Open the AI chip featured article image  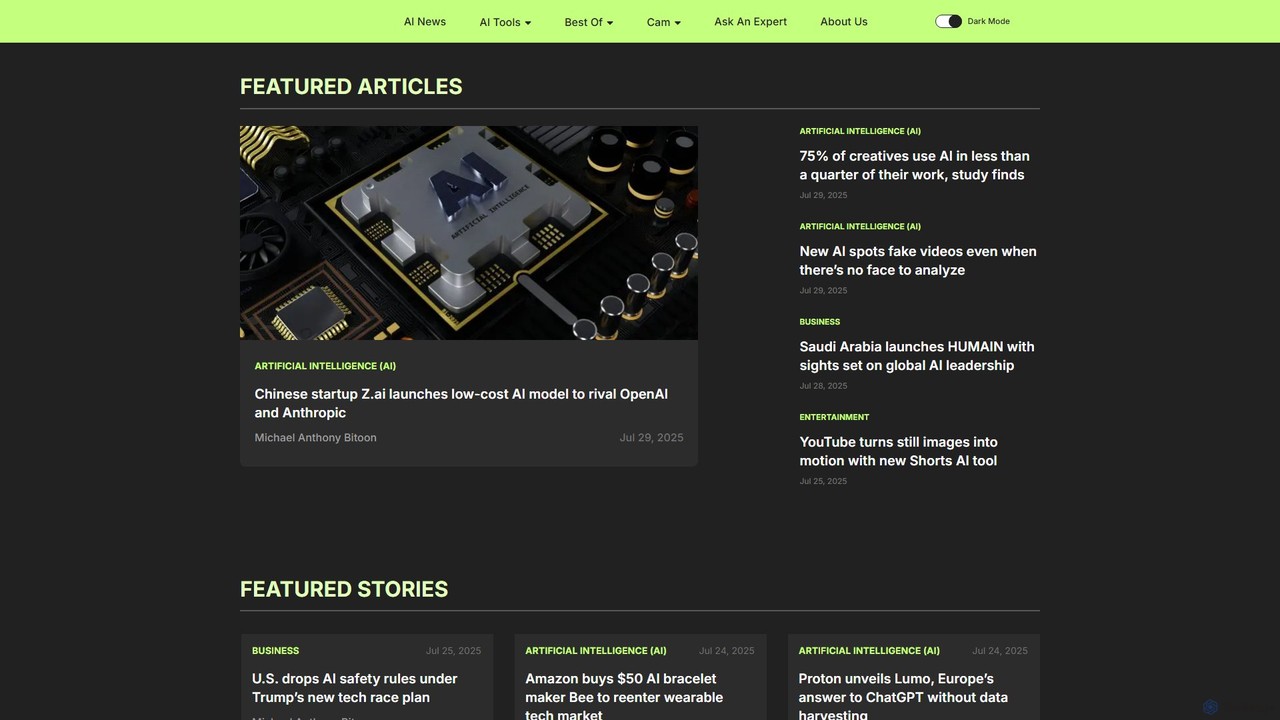pyautogui.click(x=469, y=233)
